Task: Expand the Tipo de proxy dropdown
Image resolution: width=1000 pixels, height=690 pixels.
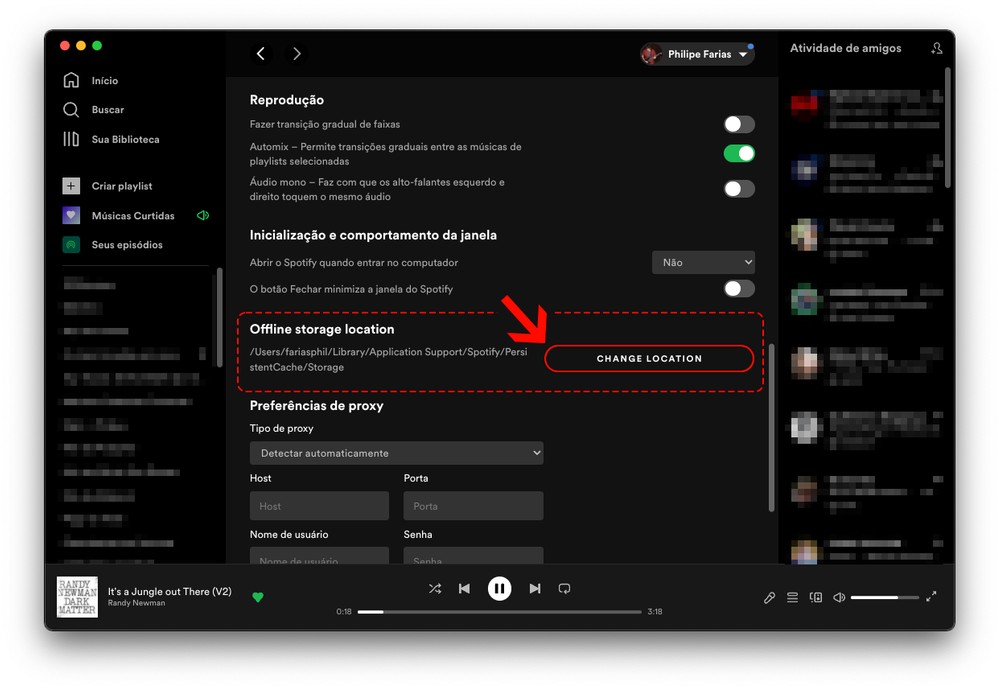Action: pos(396,453)
